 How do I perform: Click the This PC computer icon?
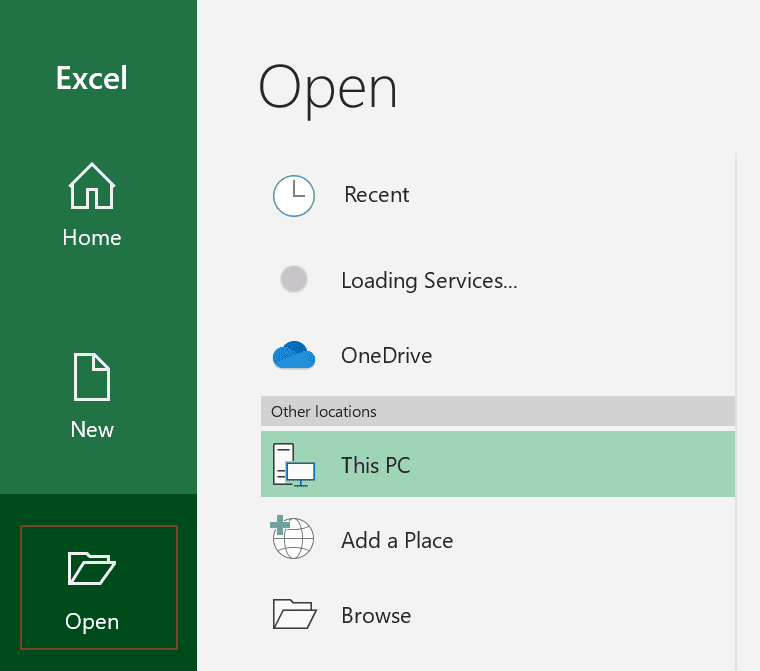[x=294, y=465]
